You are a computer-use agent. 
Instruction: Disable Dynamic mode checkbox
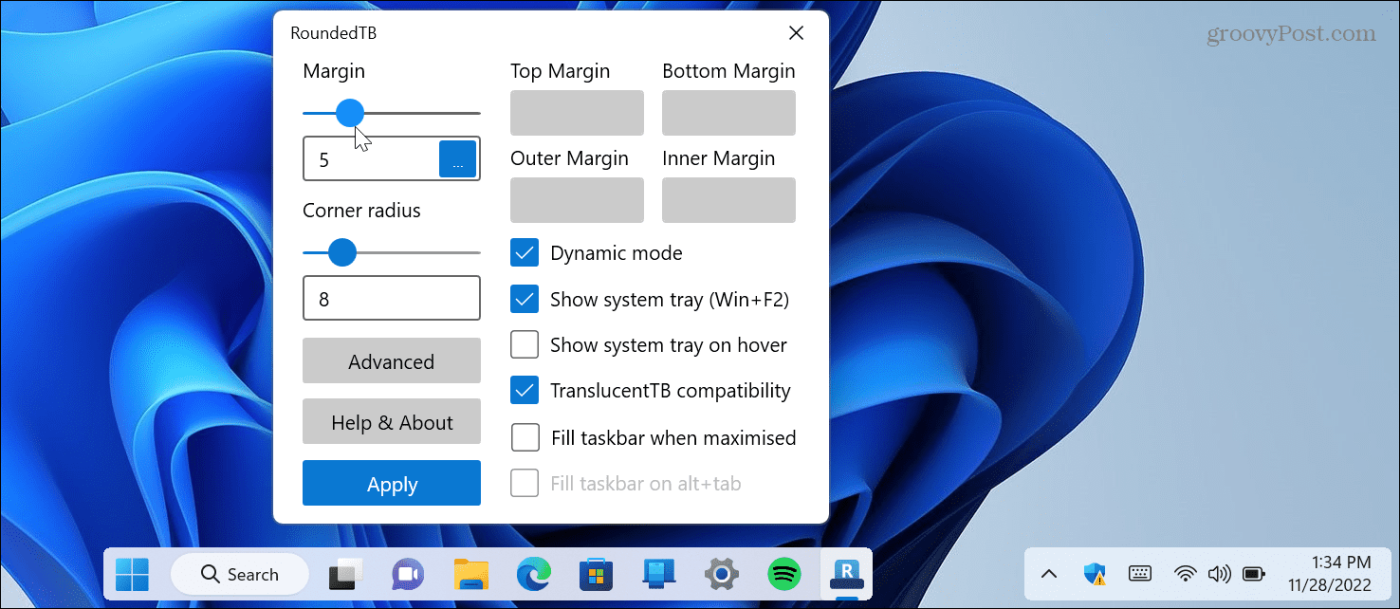click(525, 253)
